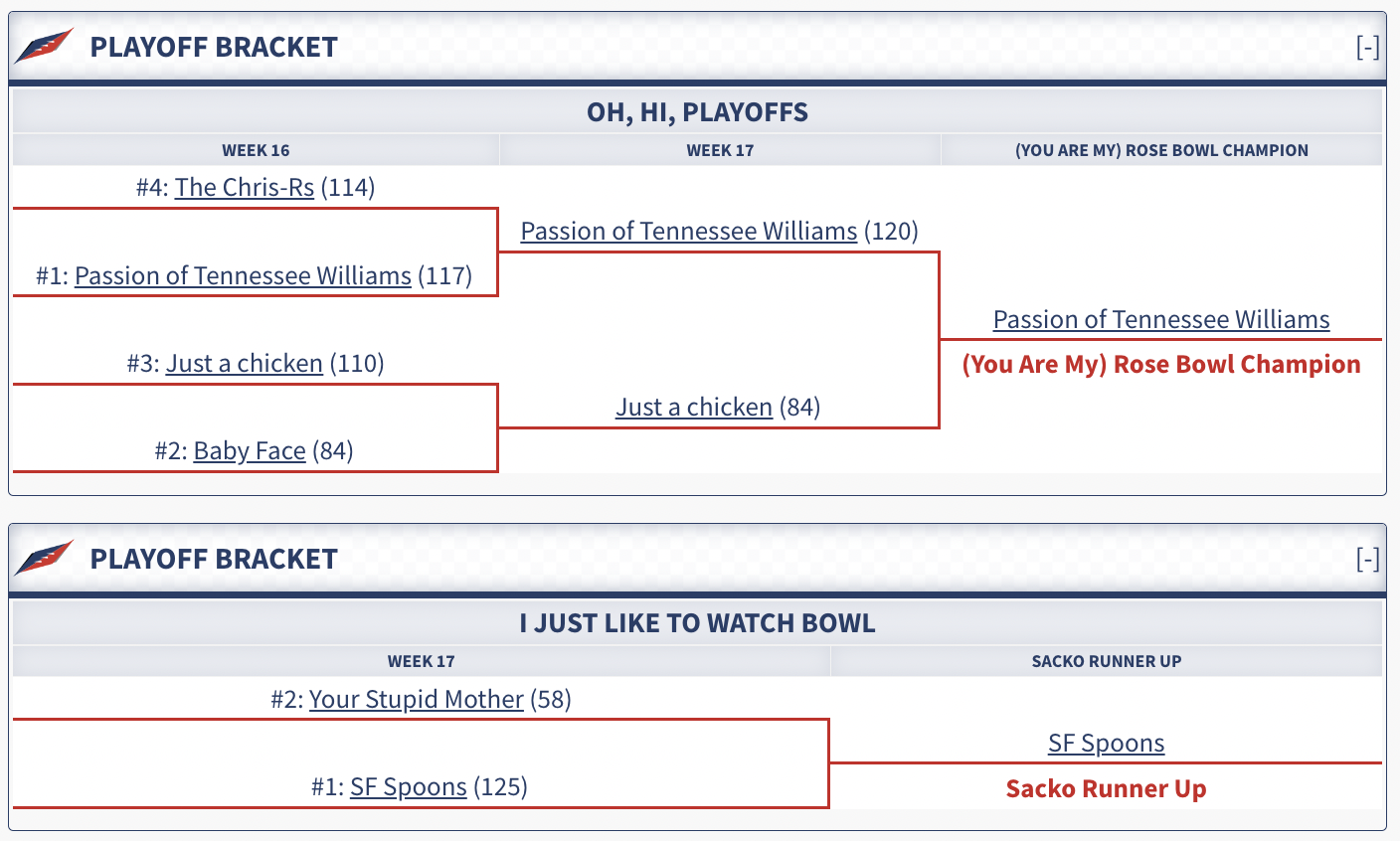1400x841 pixels.
Task: Click the Sacko Runner Up column header
Action: click(1106, 661)
